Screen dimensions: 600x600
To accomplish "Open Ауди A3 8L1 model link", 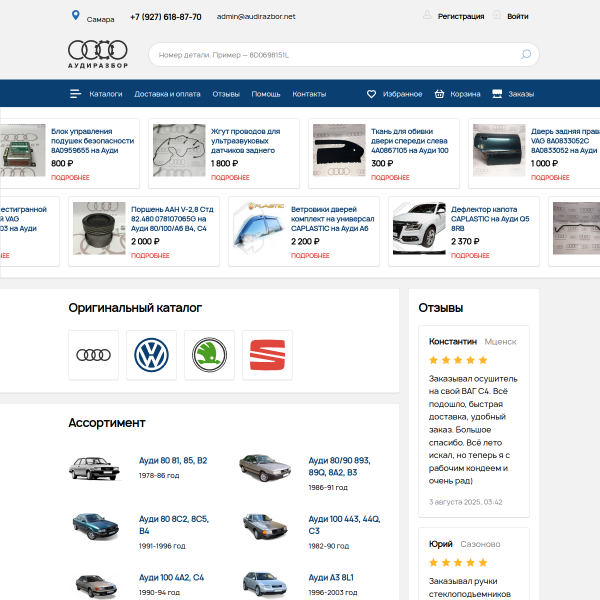I will pyautogui.click(x=331, y=577).
